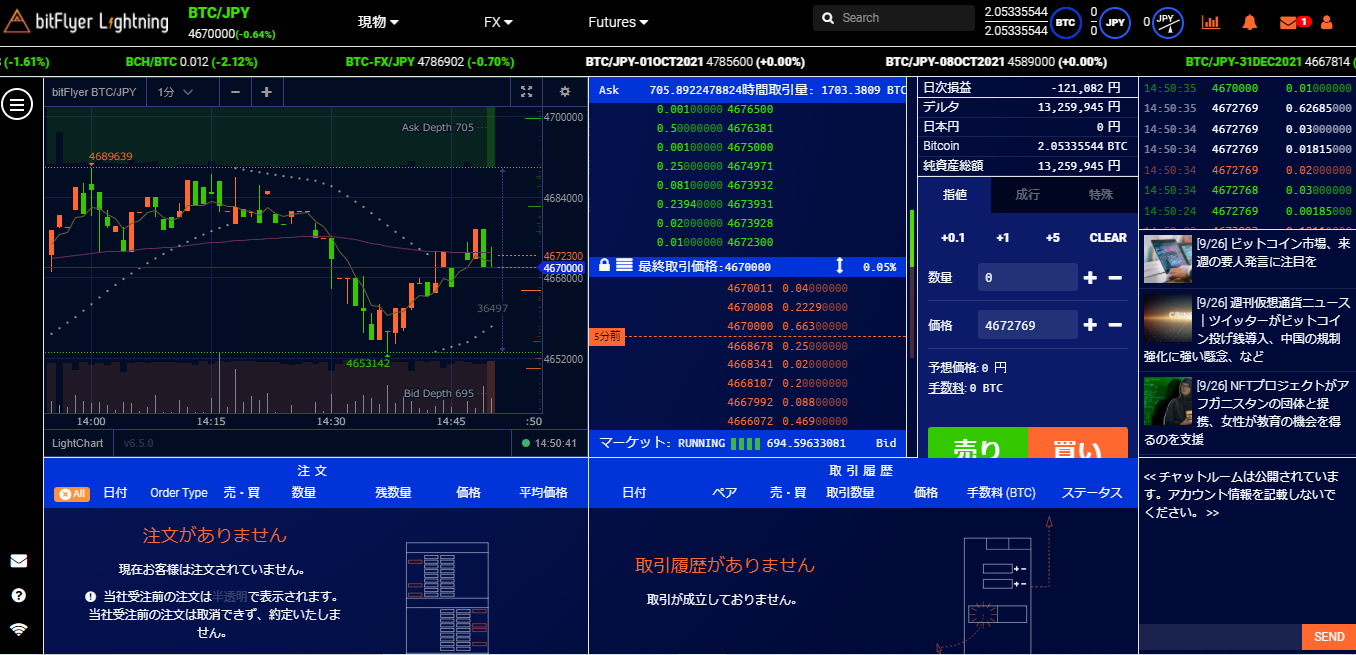Click Order Type column header
The width and height of the screenshot is (1356, 655).
click(x=179, y=493)
